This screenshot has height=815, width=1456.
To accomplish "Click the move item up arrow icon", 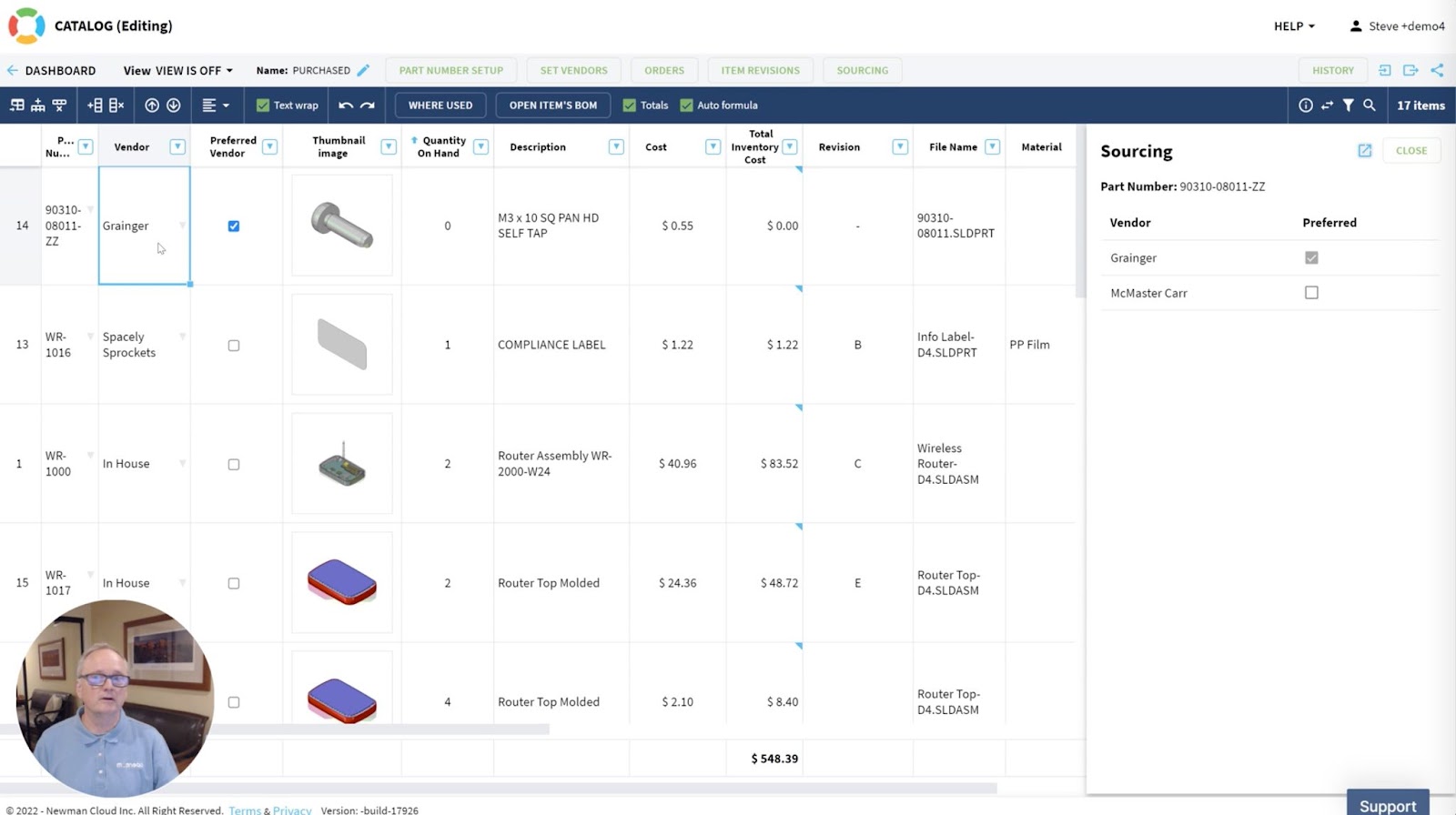I will [152, 106].
